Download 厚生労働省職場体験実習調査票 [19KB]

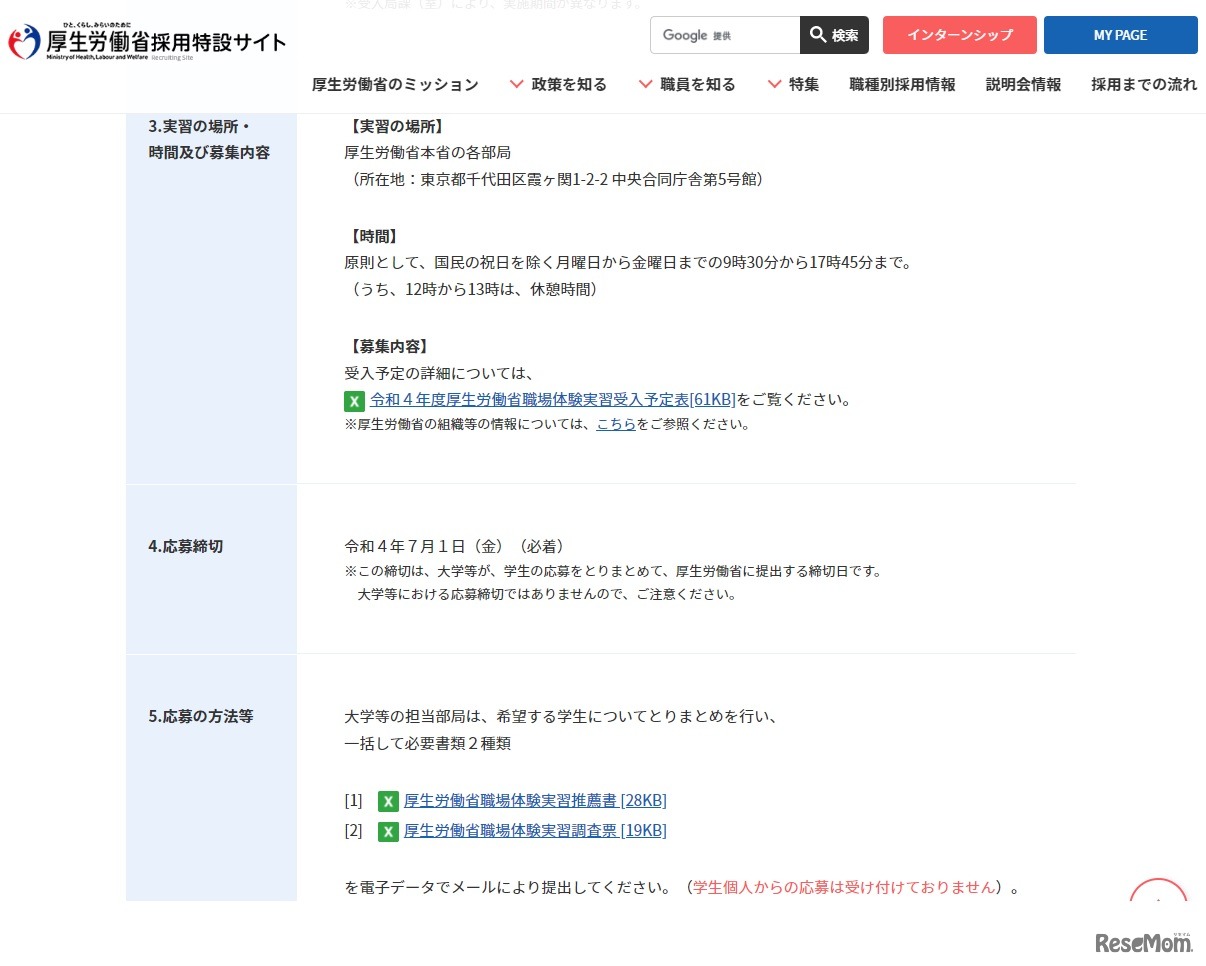point(535,831)
